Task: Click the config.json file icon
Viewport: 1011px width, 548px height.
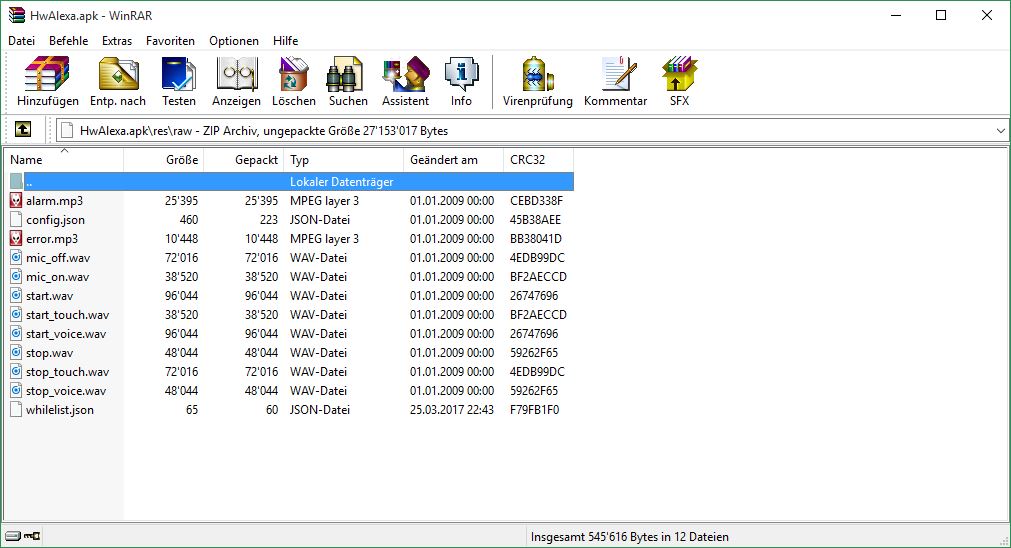Action: click(x=16, y=220)
